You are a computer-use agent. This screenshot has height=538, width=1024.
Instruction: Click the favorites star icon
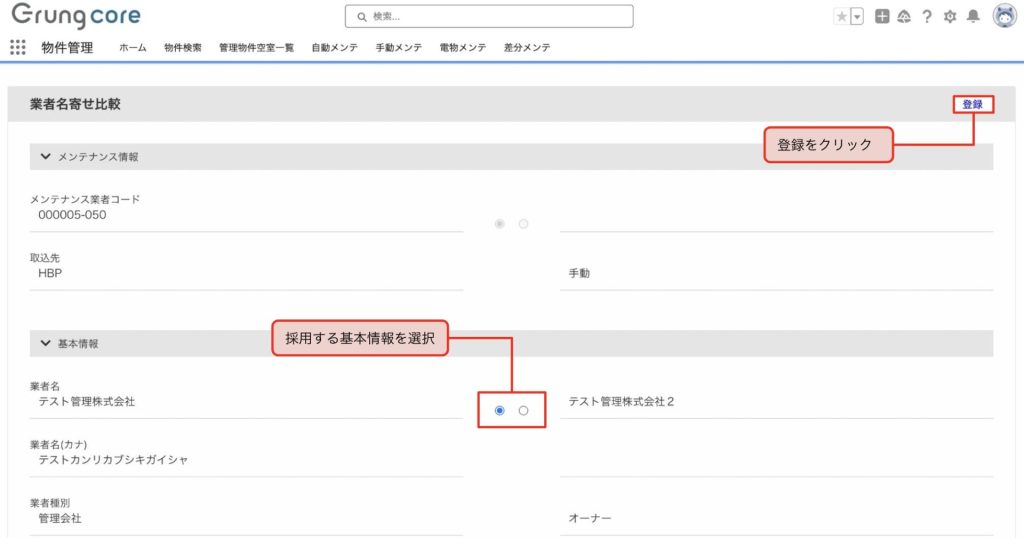[x=842, y=17]
